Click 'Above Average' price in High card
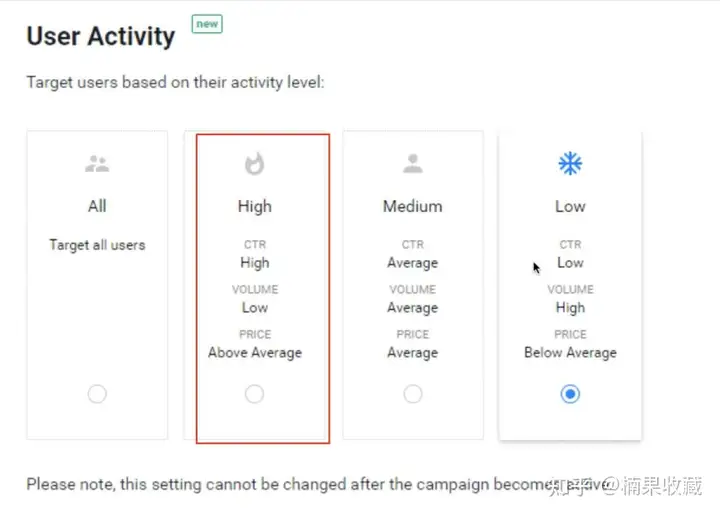This screenshot has height=515, width=720. click(x=255, y=353)
